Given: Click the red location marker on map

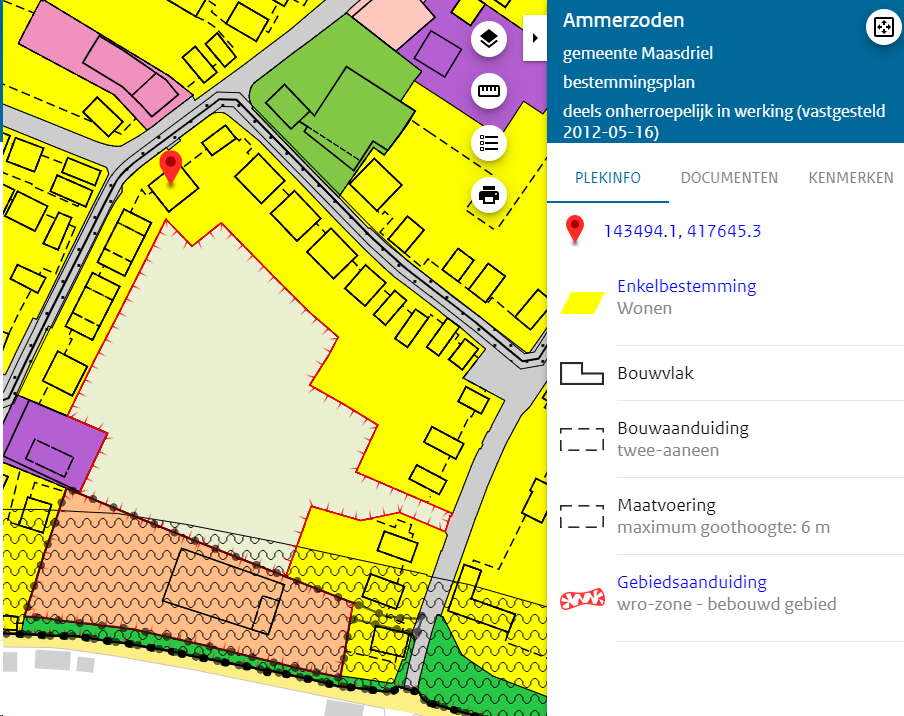Looking at the screenshot, I should (x=170, y=167).
